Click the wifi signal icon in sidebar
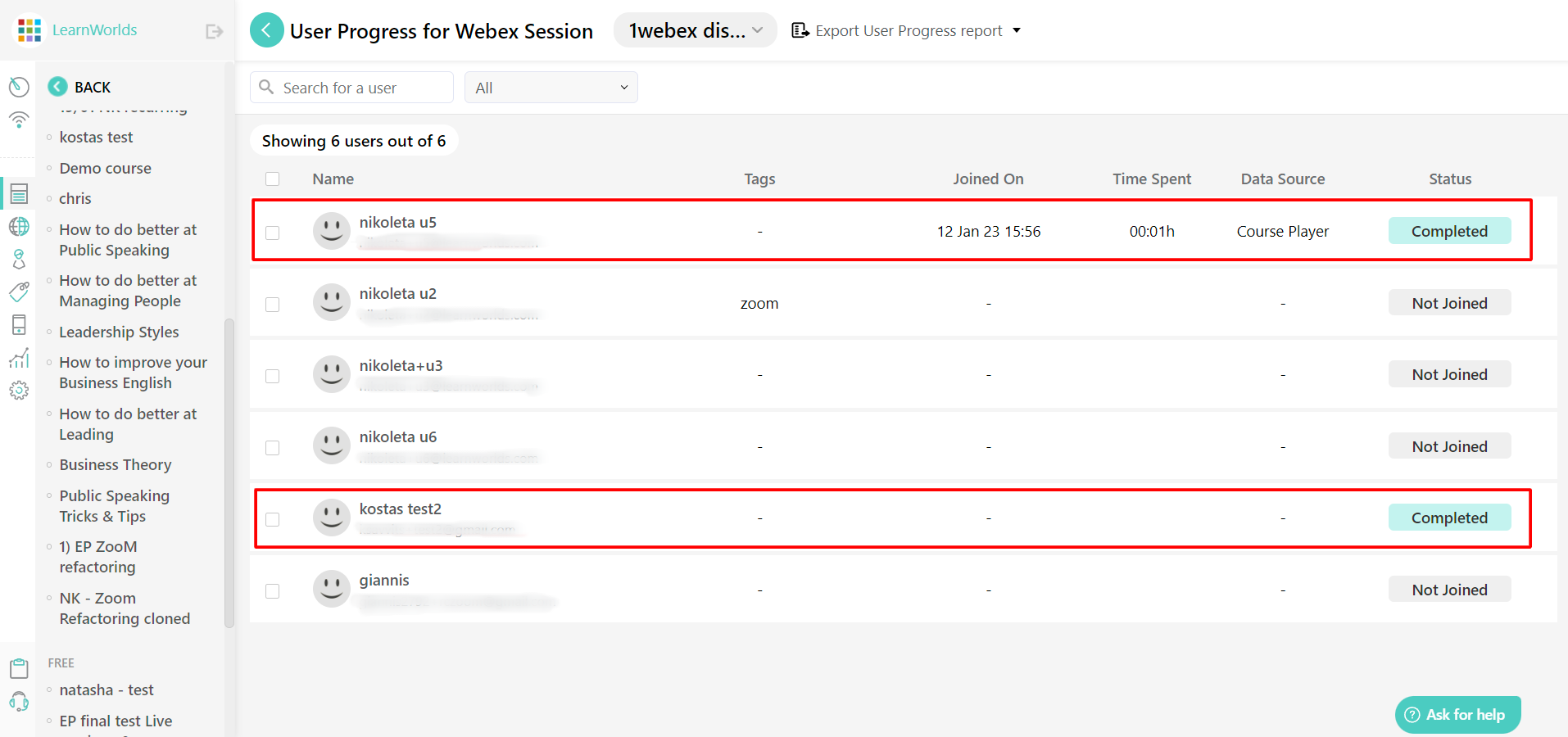 pyautogui.click(x=19, y=120)
